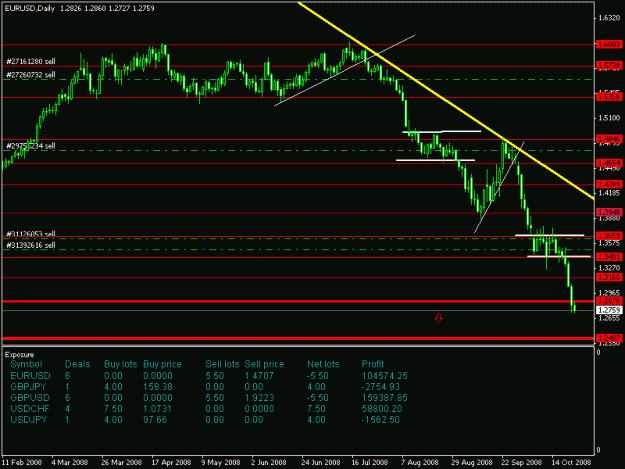Click the 1.3401 red price label
This screenshot has width=625, height=469.
tap(609, 257)
